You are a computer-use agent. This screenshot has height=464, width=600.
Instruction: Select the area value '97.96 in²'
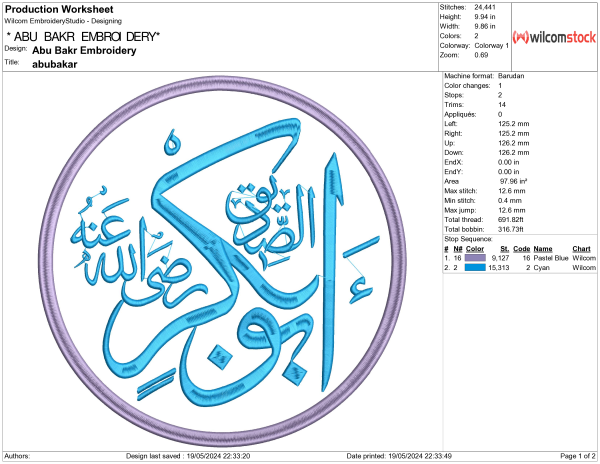click(513, 181)
